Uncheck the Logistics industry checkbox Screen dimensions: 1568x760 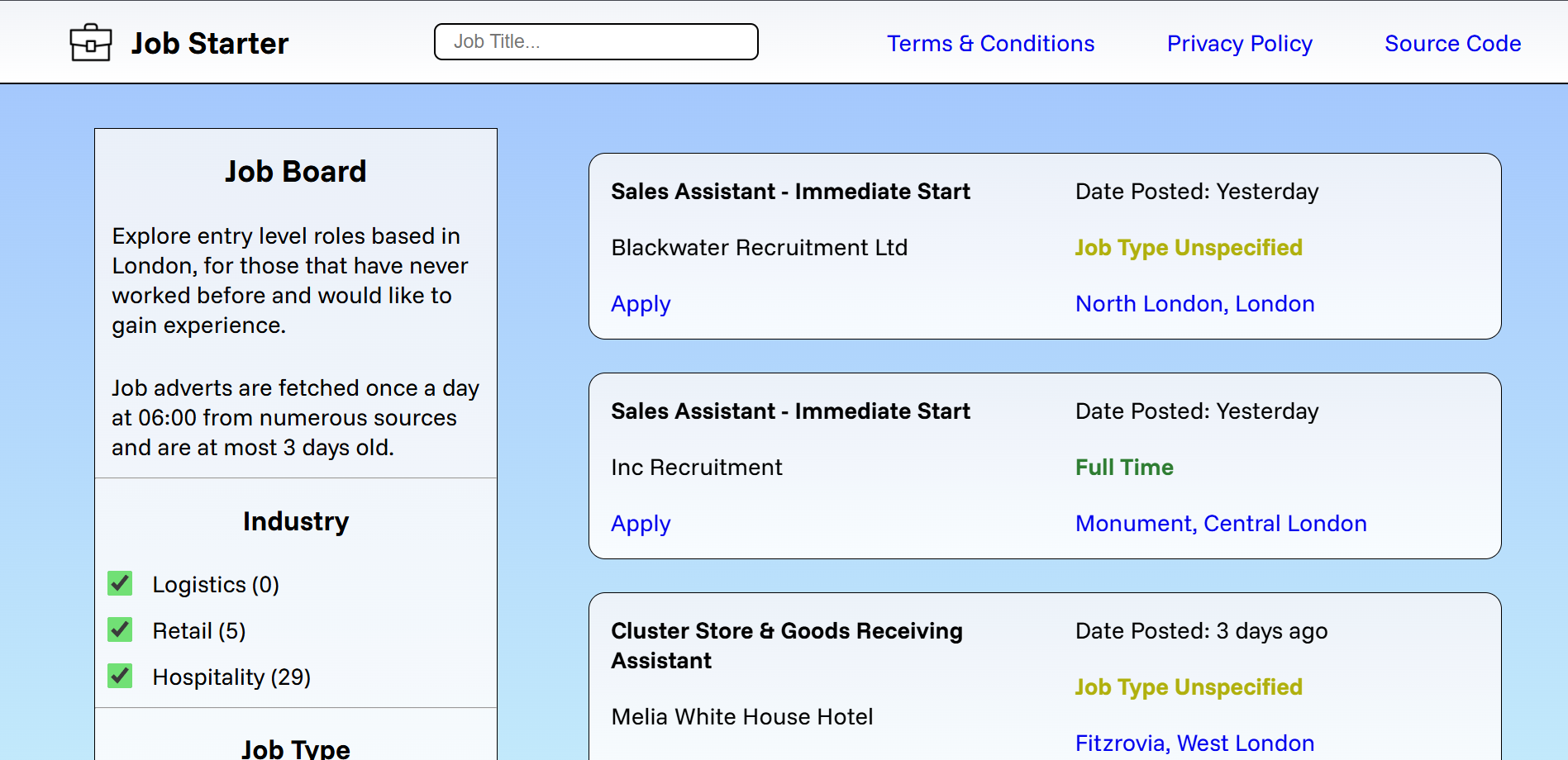(x=120, y=583)
